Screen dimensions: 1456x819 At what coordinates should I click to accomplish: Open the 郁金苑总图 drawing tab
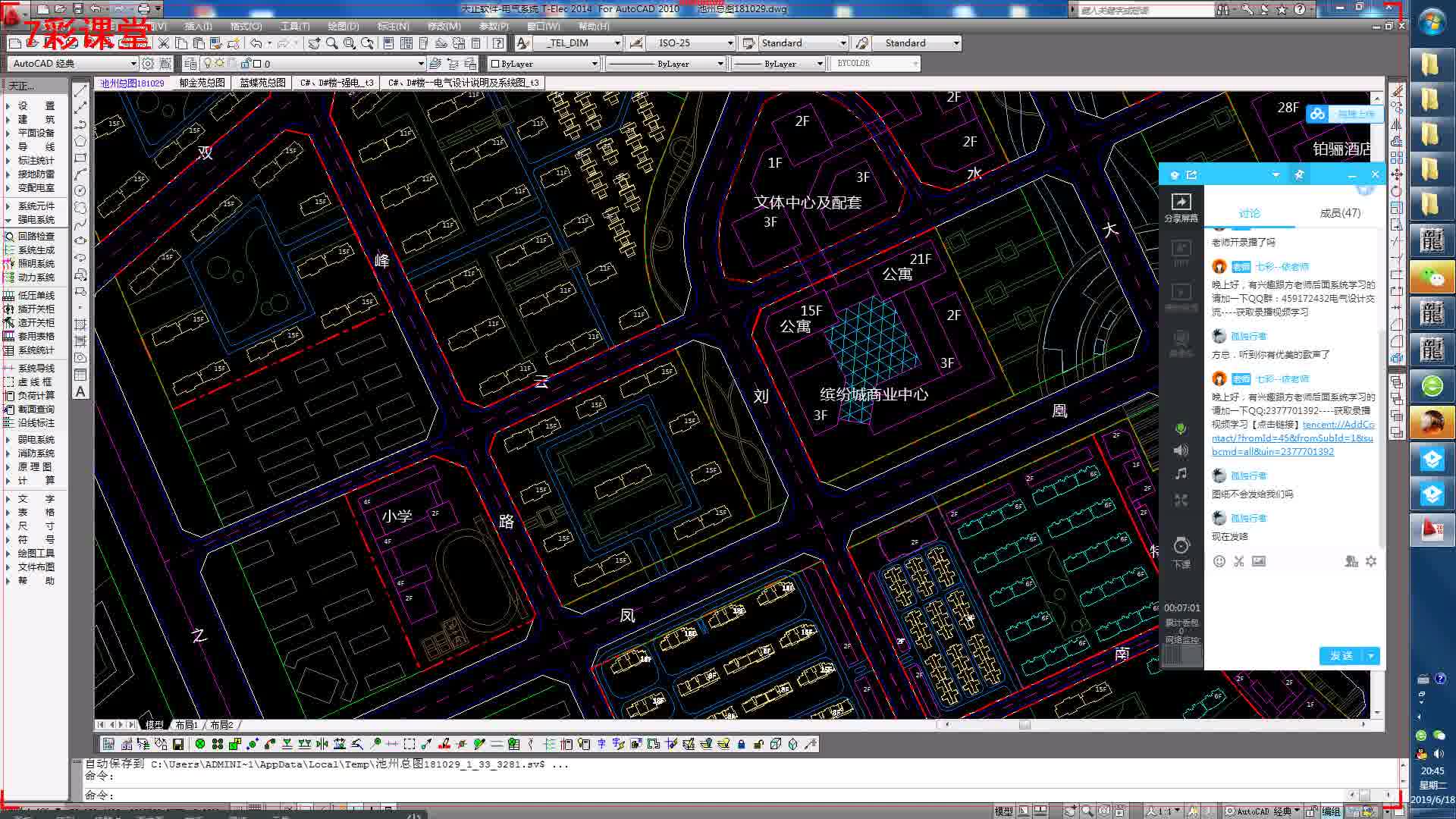point(202,83)
